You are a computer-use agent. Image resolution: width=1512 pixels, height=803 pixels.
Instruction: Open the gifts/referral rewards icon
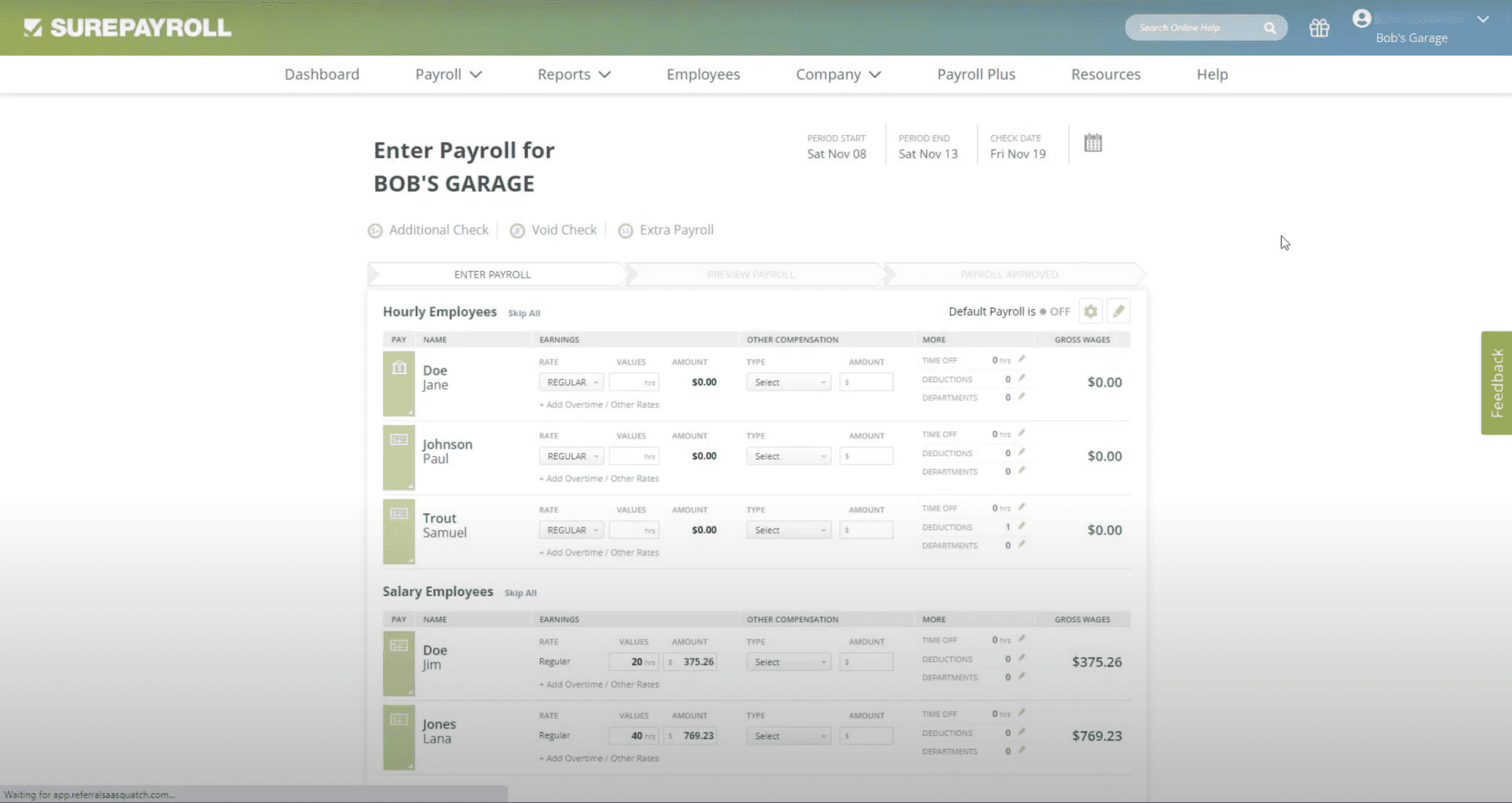1319,27
